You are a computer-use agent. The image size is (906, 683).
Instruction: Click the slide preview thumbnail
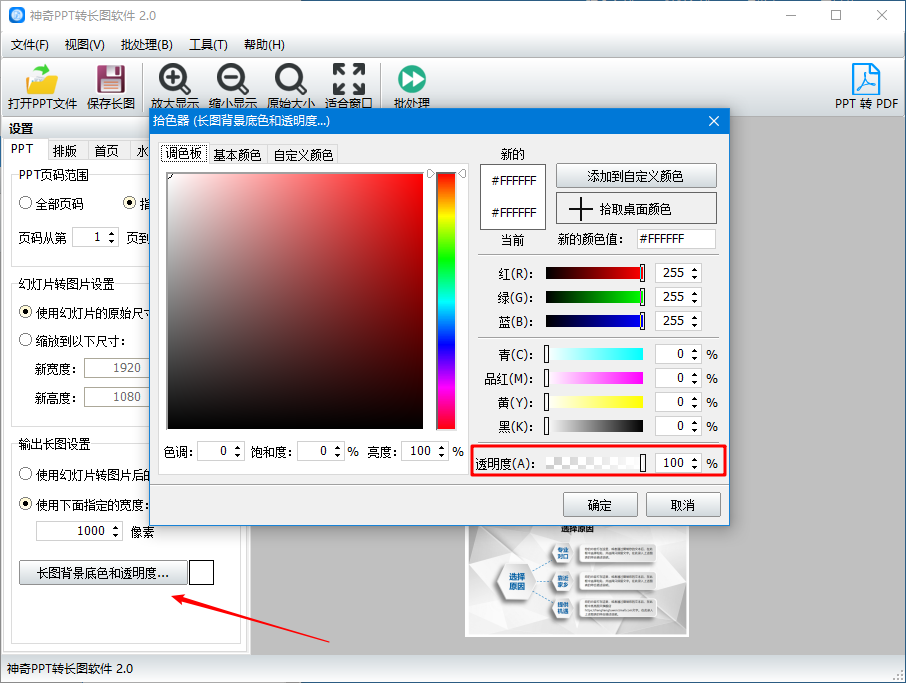[577, 580]
